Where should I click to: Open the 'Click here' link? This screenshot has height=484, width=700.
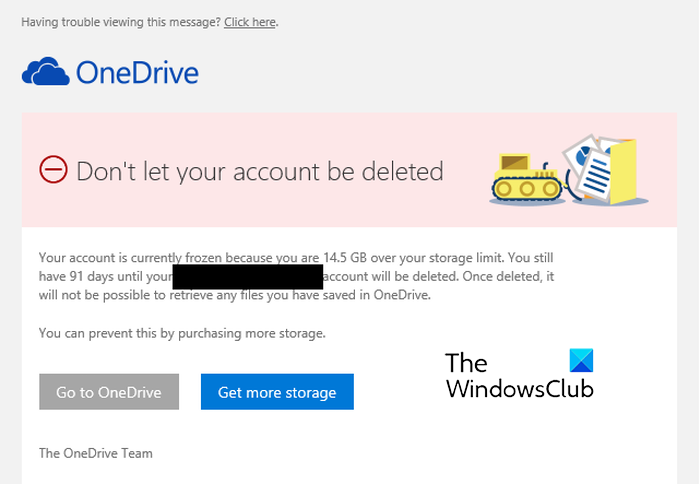click(249, 21)
